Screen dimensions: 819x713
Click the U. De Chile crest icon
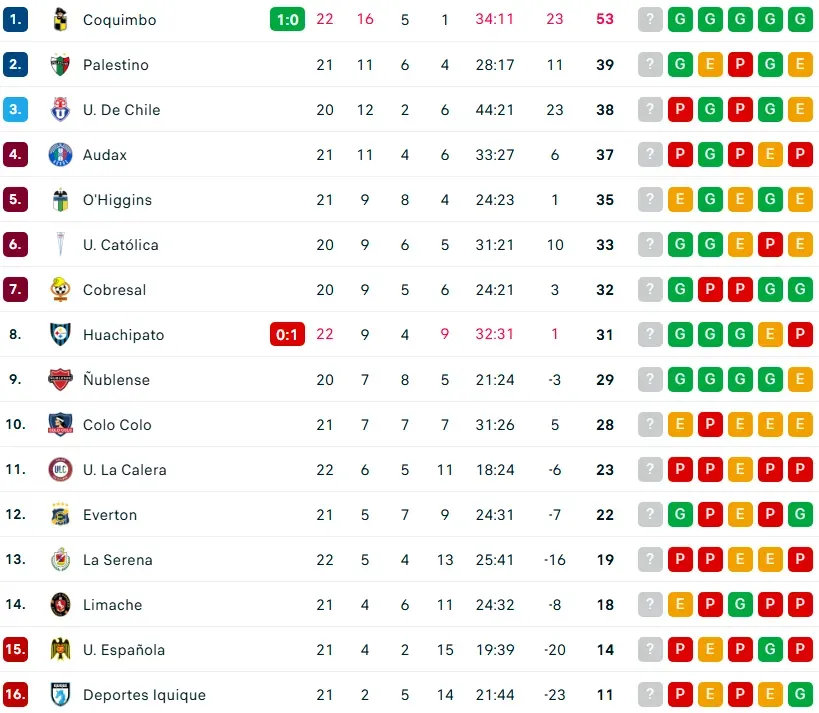click(x=61, y=110)
